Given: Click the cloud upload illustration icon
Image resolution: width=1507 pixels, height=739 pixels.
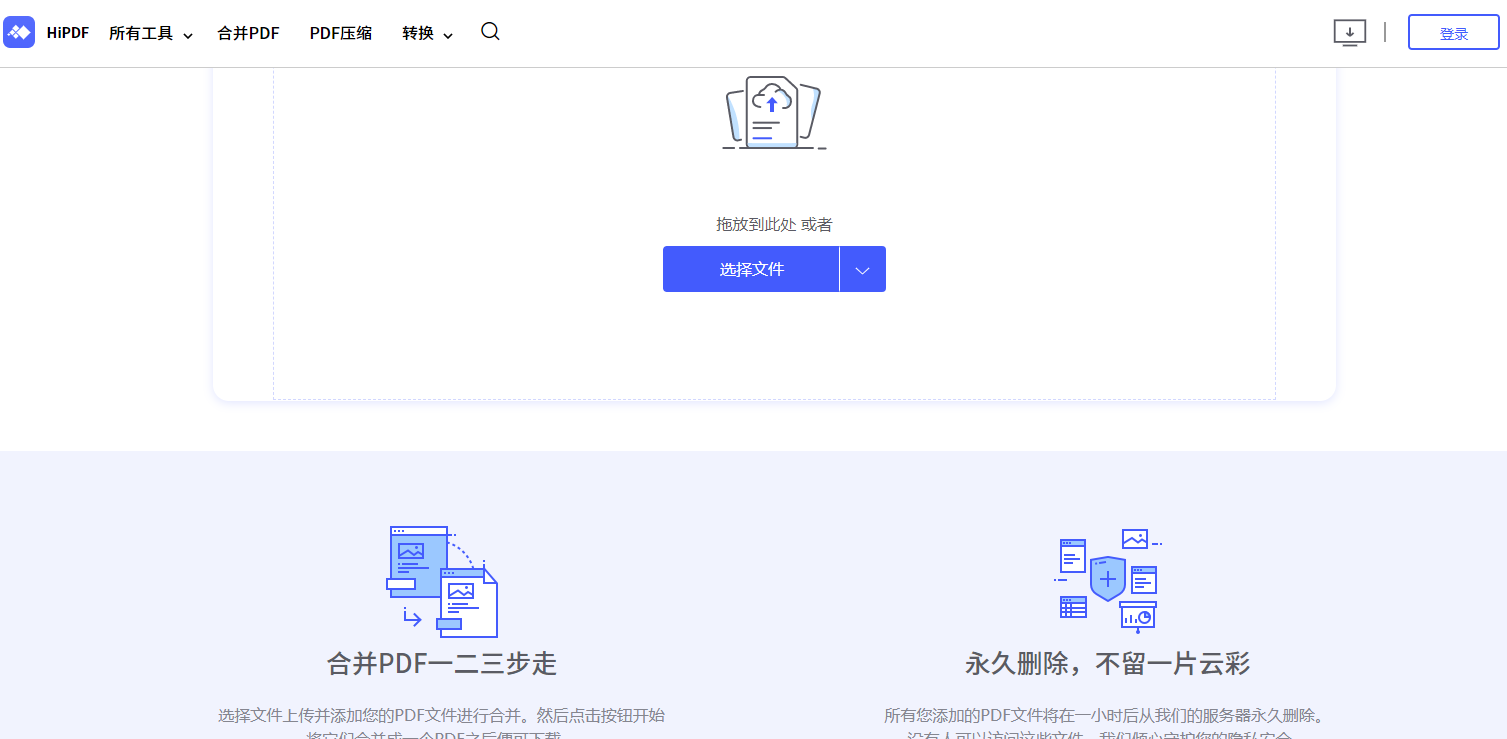Looking at the screenshot, I should point(774,111).
